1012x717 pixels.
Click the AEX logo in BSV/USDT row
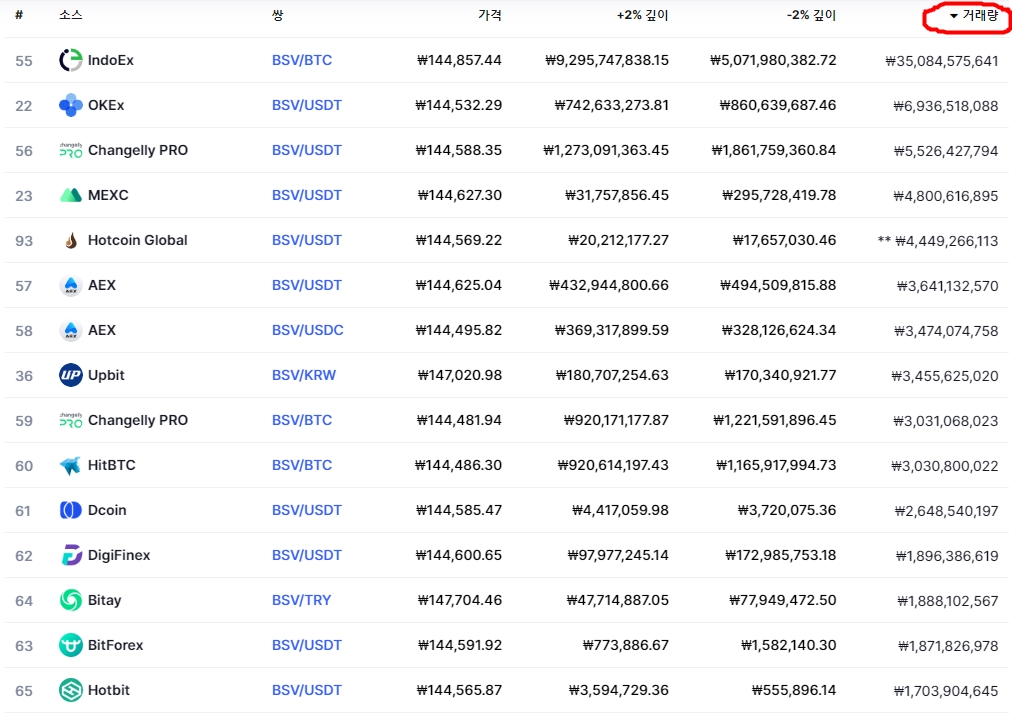pyautogui.click(x=70, y=285)
